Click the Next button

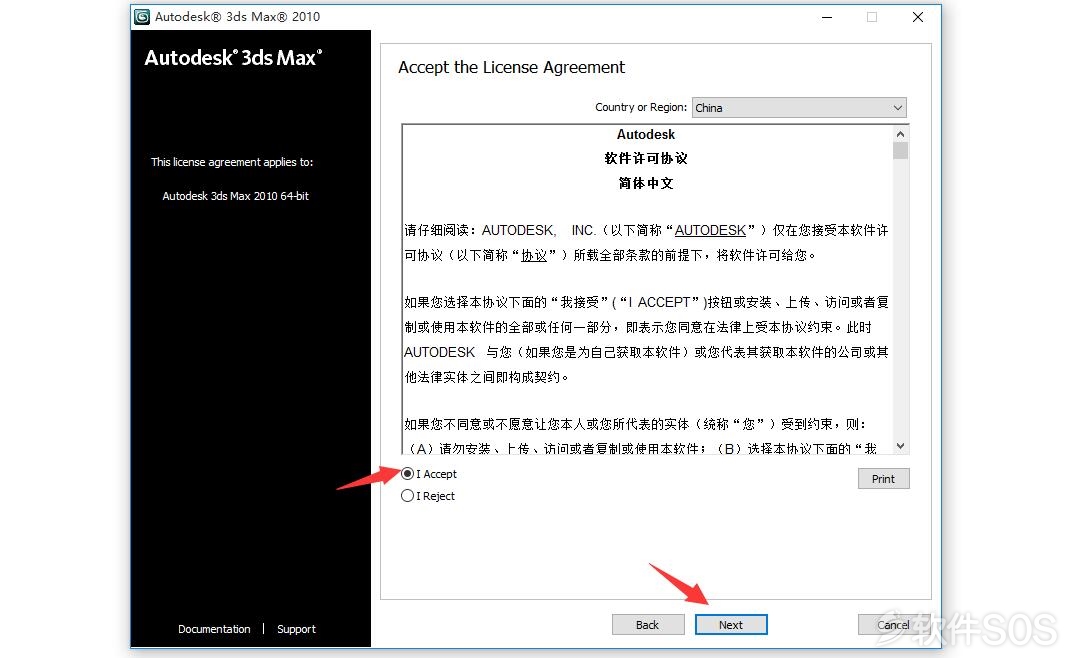click(x=731, y=624)
